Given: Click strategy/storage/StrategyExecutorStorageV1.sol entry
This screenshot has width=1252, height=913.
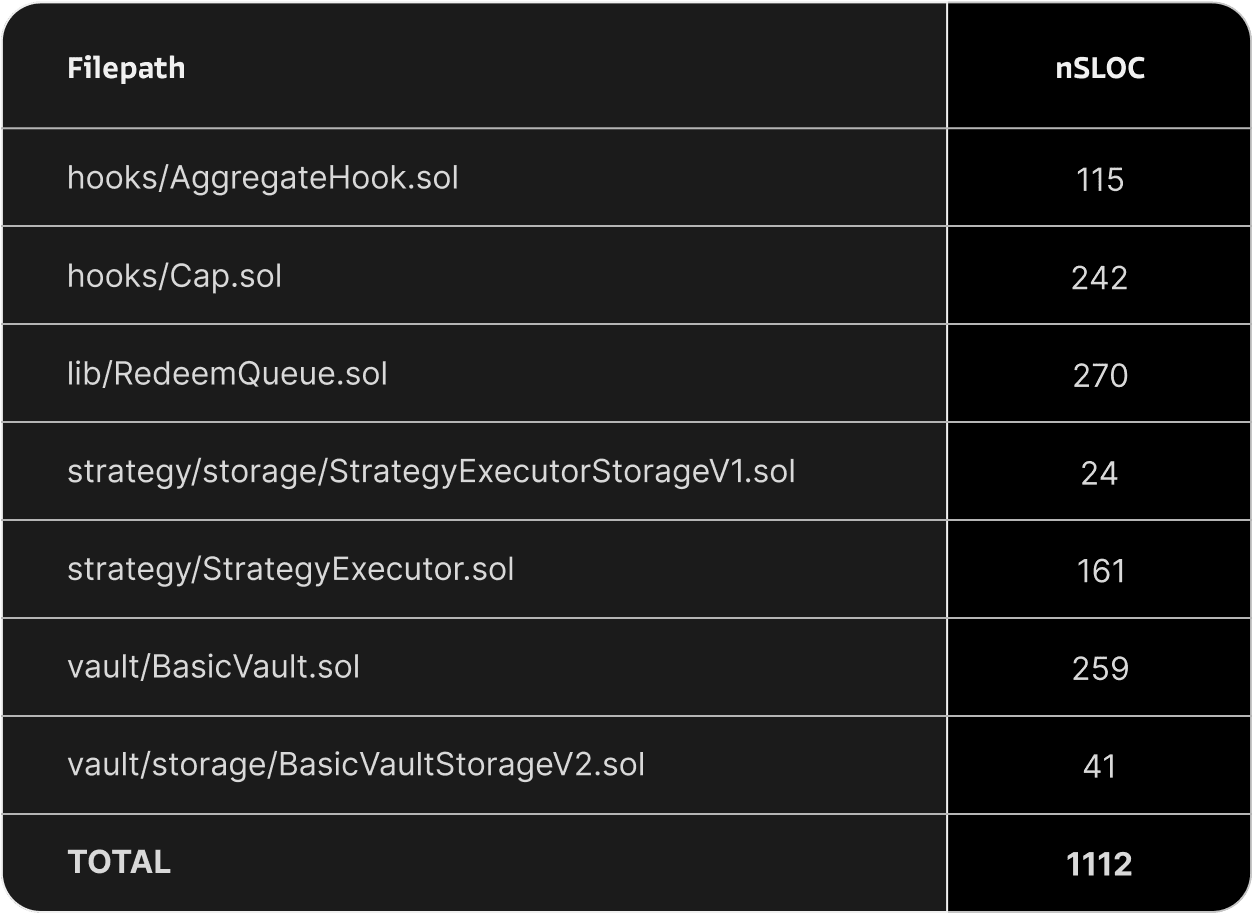Looking at the screenshot, I should (431, 472).
